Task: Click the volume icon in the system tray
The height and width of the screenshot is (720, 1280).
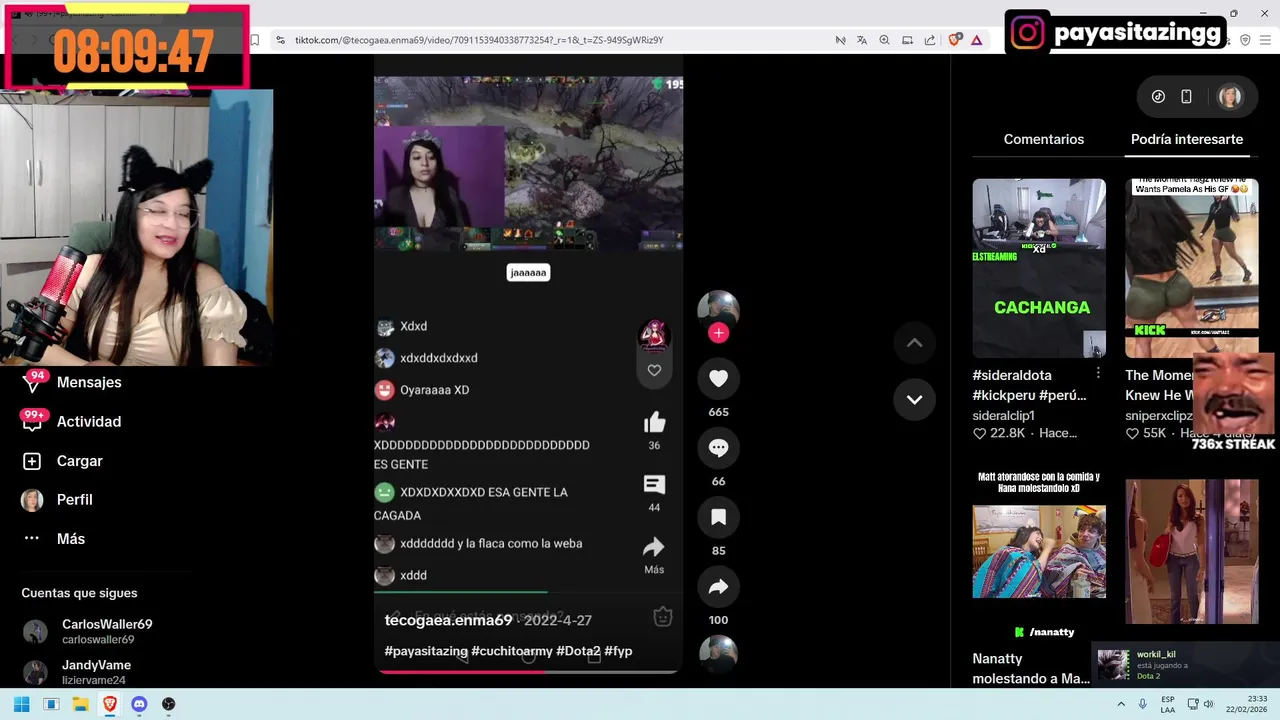Action: tap(1208, 704)
